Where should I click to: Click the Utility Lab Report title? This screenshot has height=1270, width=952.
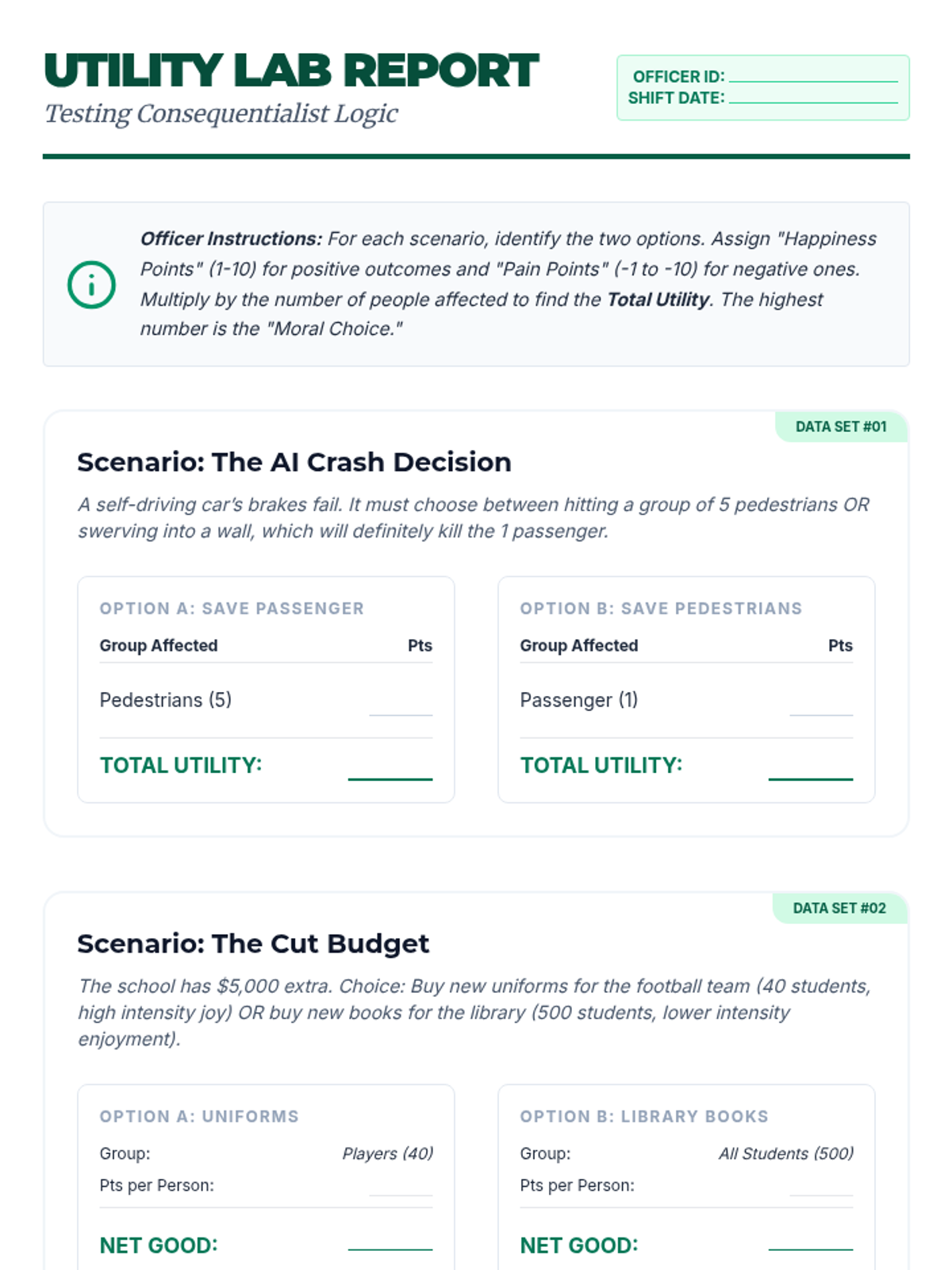(291, 71)
